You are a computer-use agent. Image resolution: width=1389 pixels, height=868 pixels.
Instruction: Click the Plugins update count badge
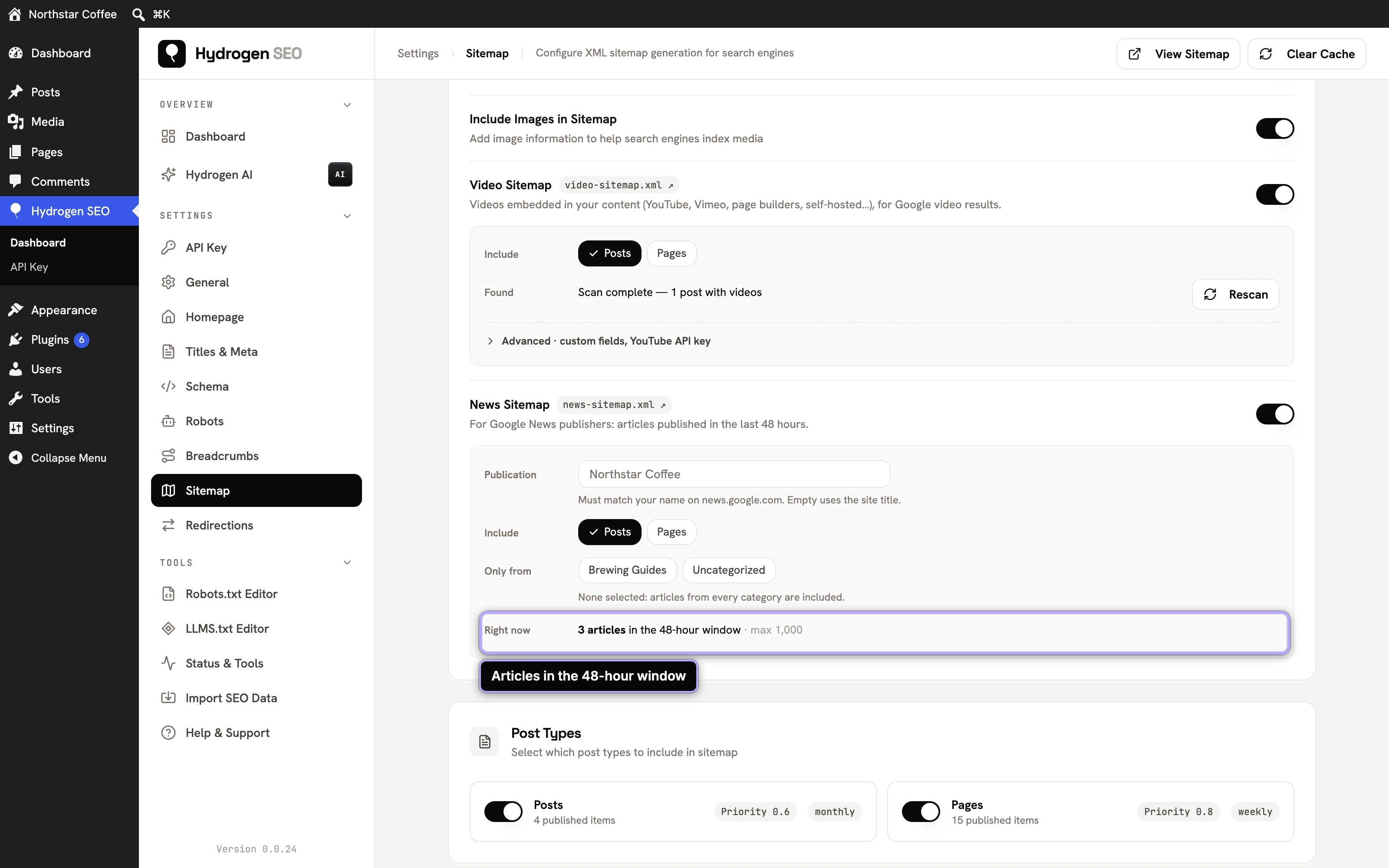[x=82, y=340]
